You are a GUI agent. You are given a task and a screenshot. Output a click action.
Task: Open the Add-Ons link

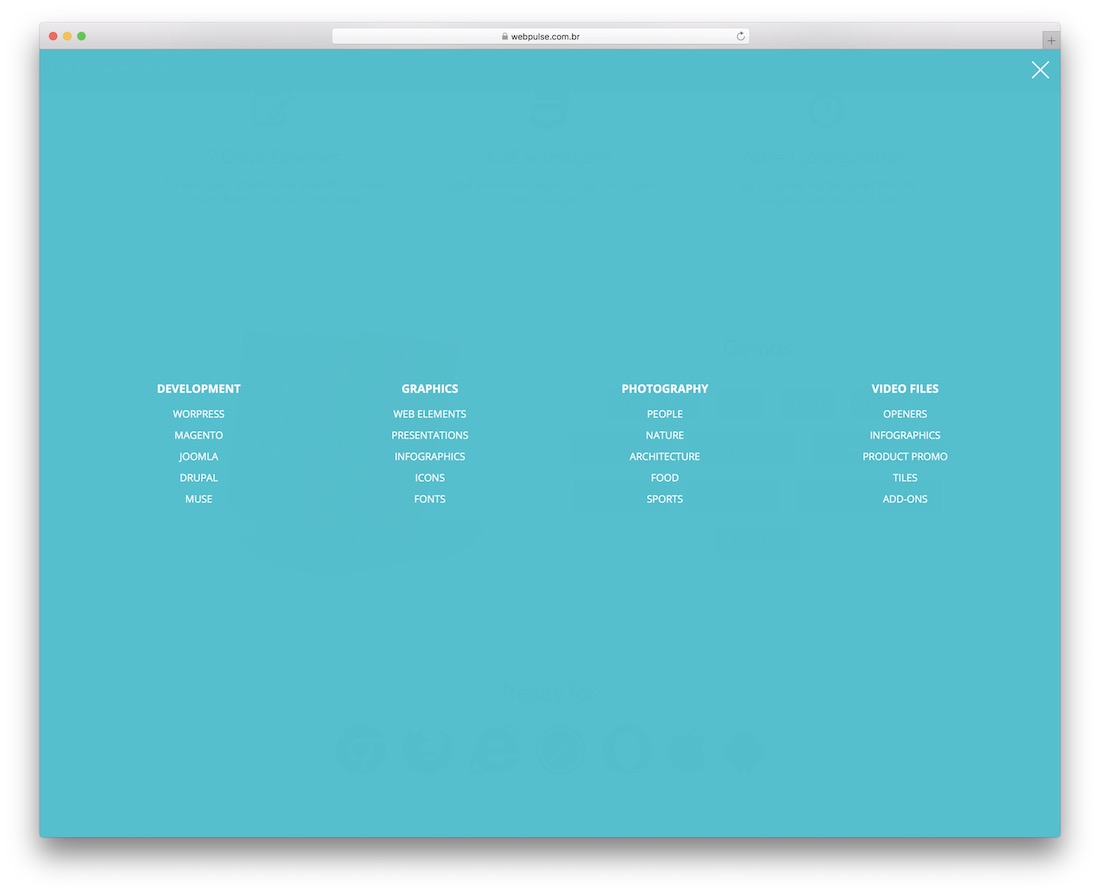pos(904,499)
